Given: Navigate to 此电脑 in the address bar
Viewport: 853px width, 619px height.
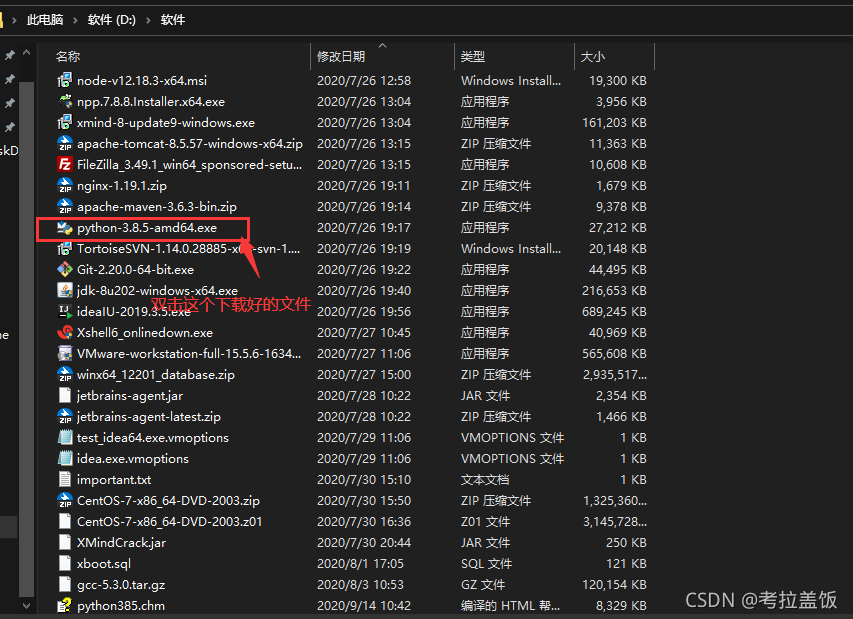Looking at the screenshot, I should [x=45, y=20].
